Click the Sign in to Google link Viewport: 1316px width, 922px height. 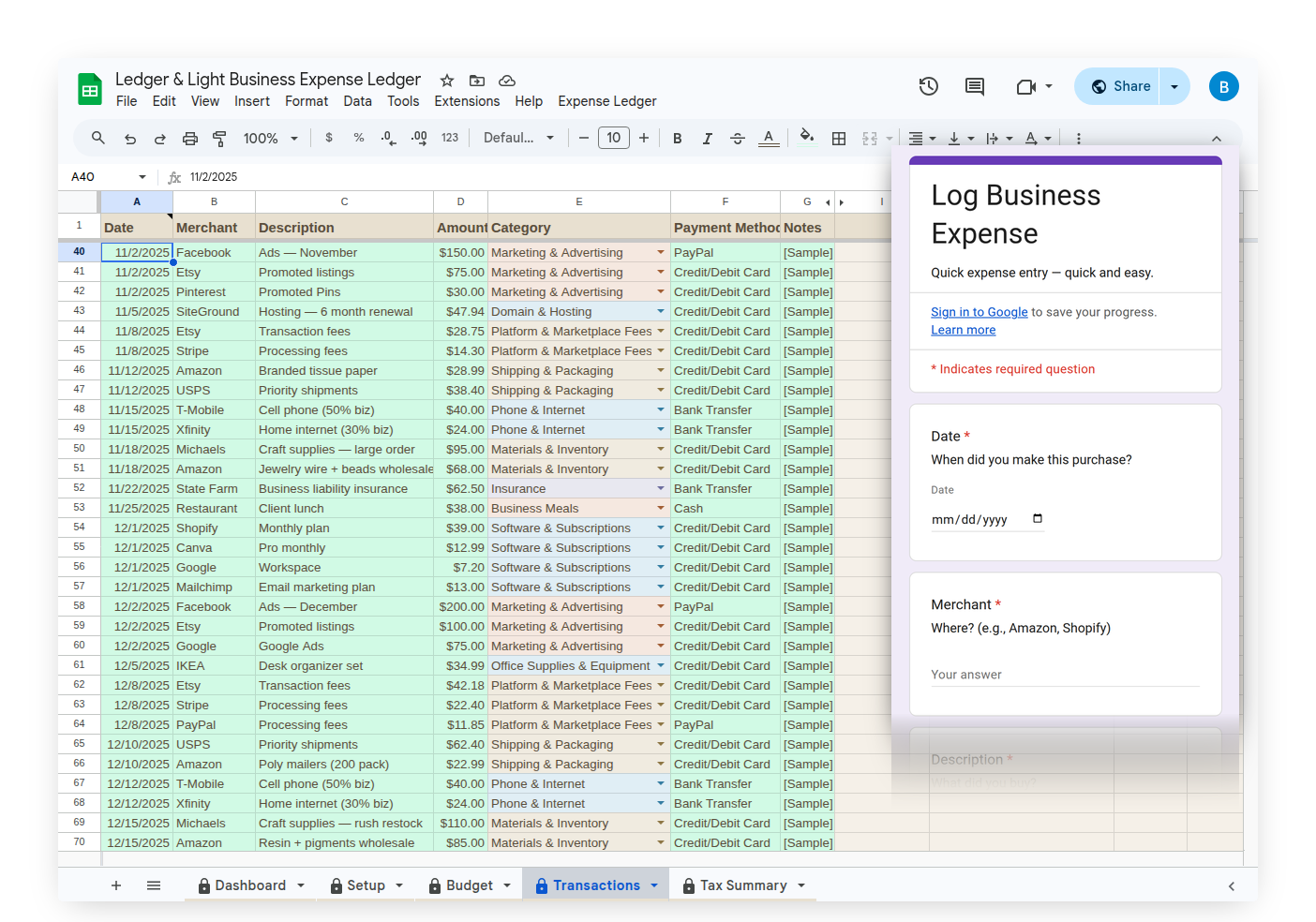click(980, 312)
